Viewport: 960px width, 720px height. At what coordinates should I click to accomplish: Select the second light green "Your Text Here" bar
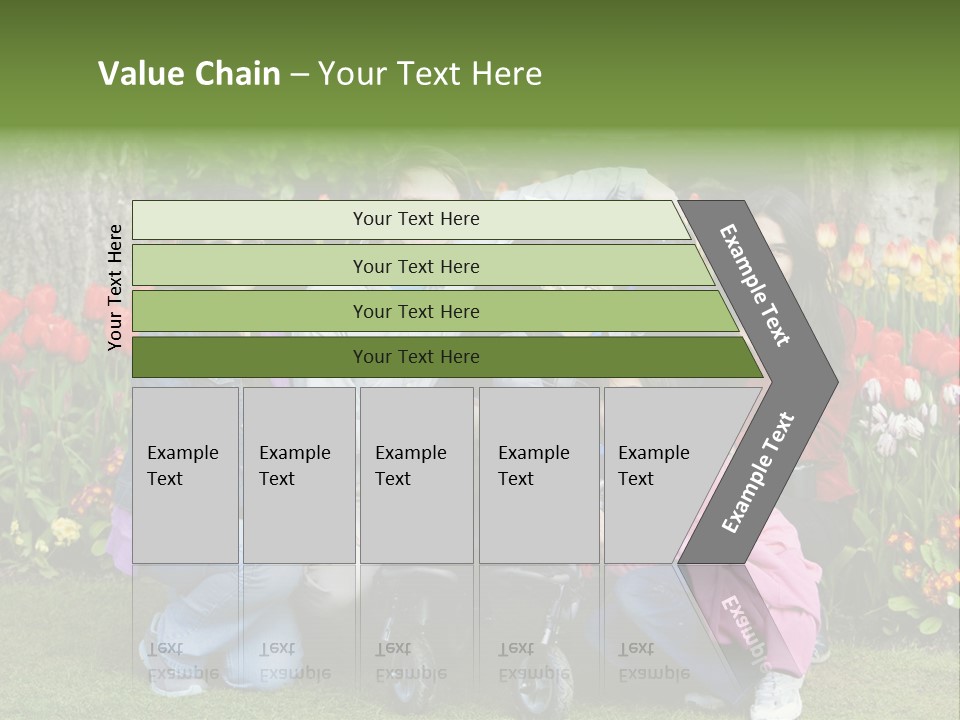click(415, 266)
